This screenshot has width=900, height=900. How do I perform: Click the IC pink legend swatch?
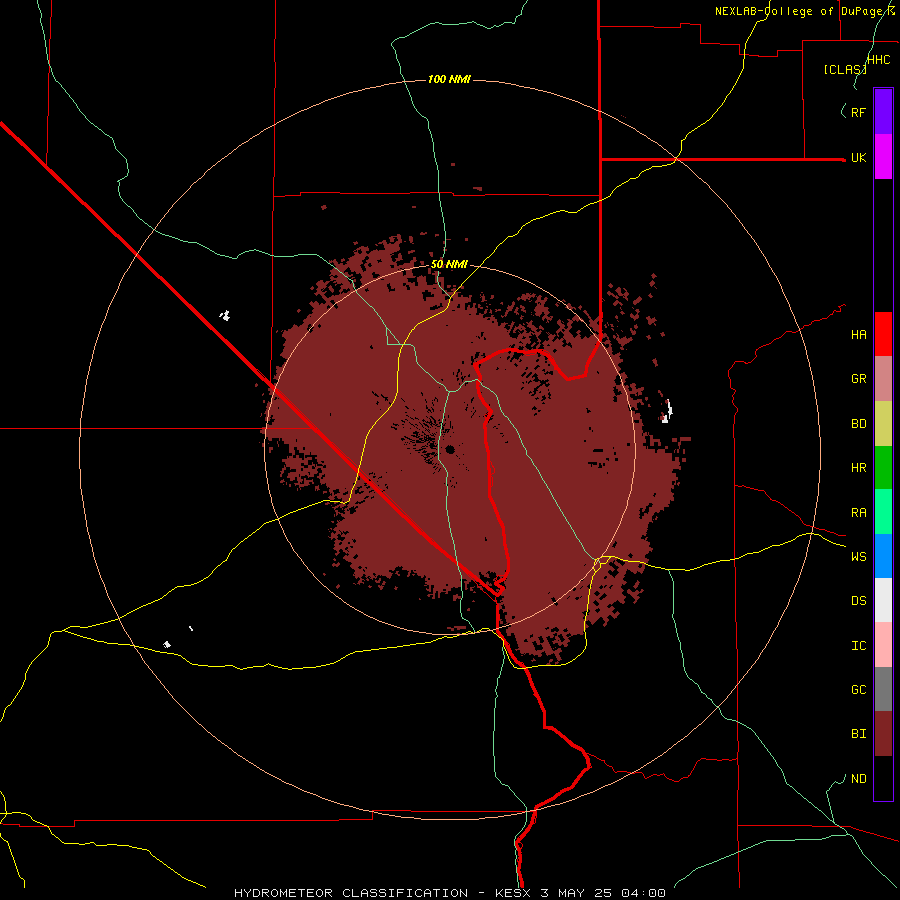point(883,645)
